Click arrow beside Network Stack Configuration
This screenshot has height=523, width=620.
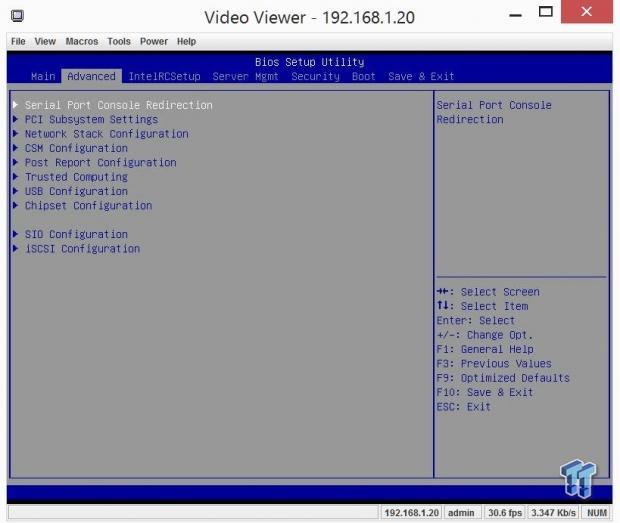pyautogui.click(x=15, y=134)
